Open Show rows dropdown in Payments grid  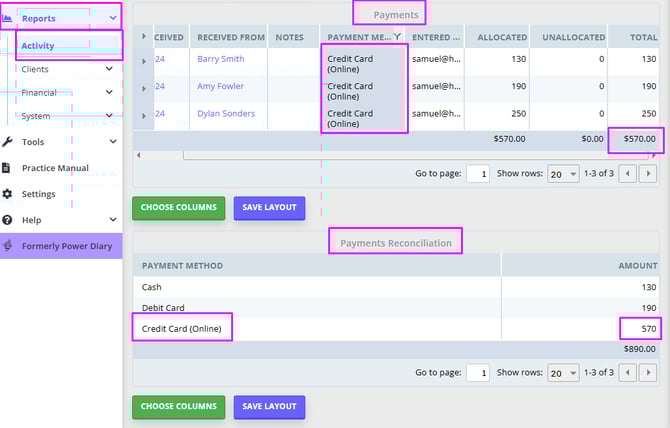click(x=564, y=174)
